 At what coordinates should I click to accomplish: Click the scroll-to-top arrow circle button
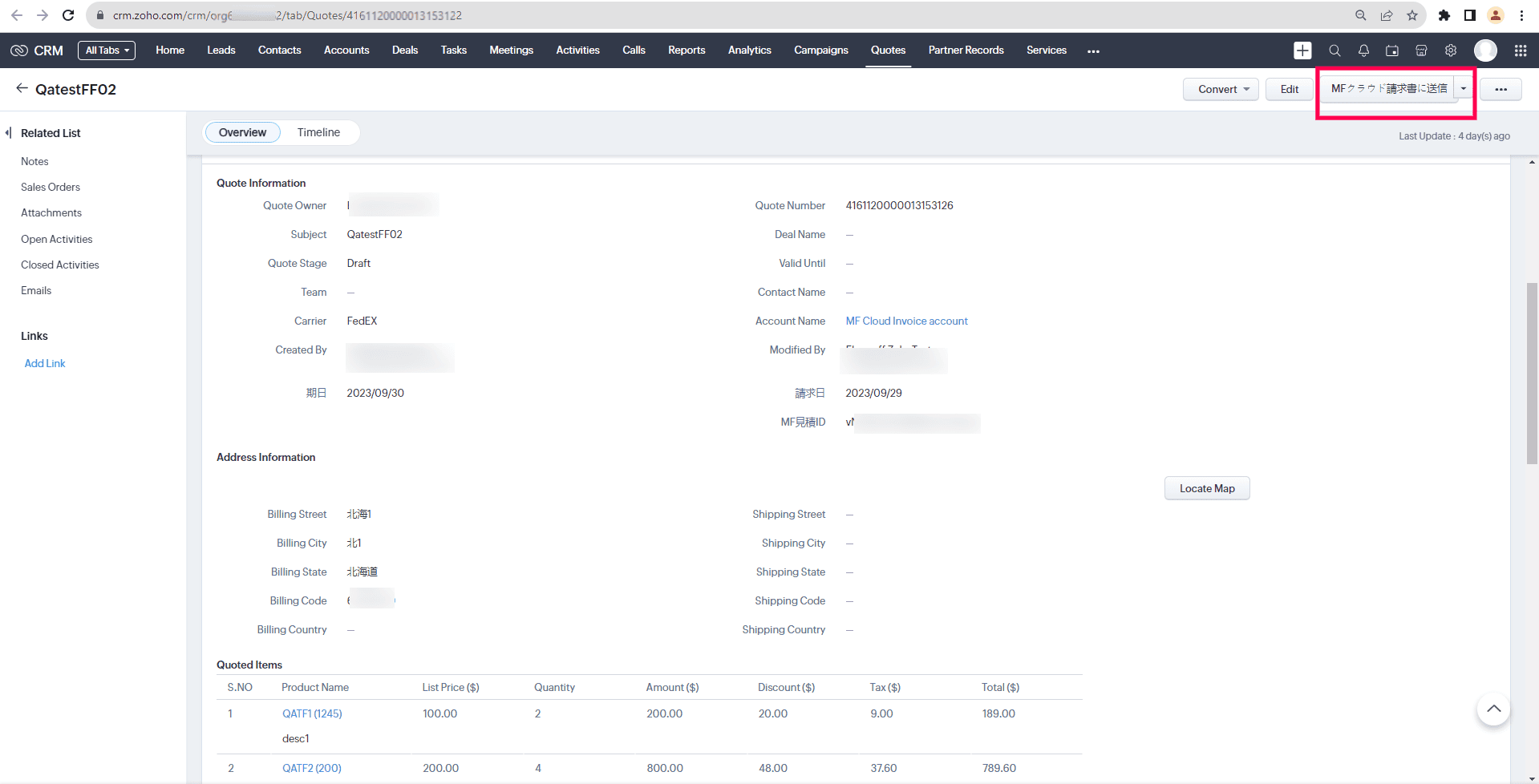(x=1493, y=709)
